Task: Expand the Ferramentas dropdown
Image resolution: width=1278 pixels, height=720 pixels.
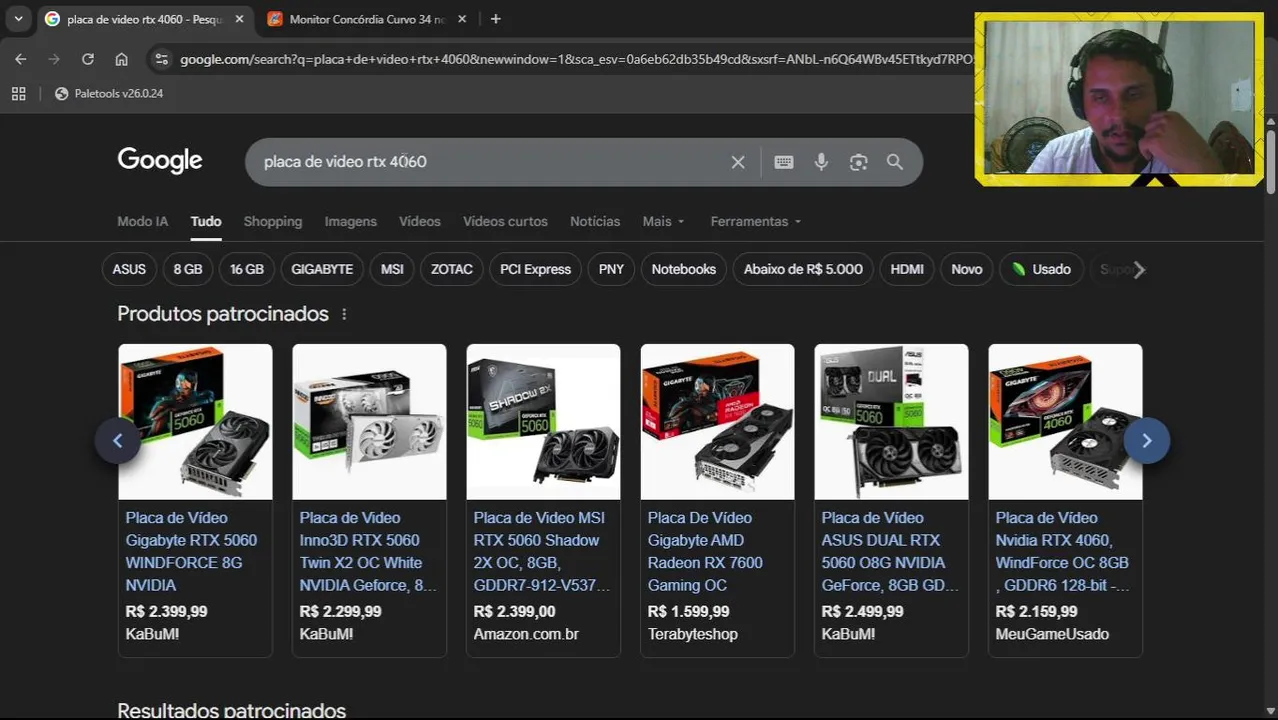Action: (x=756, y=221)
